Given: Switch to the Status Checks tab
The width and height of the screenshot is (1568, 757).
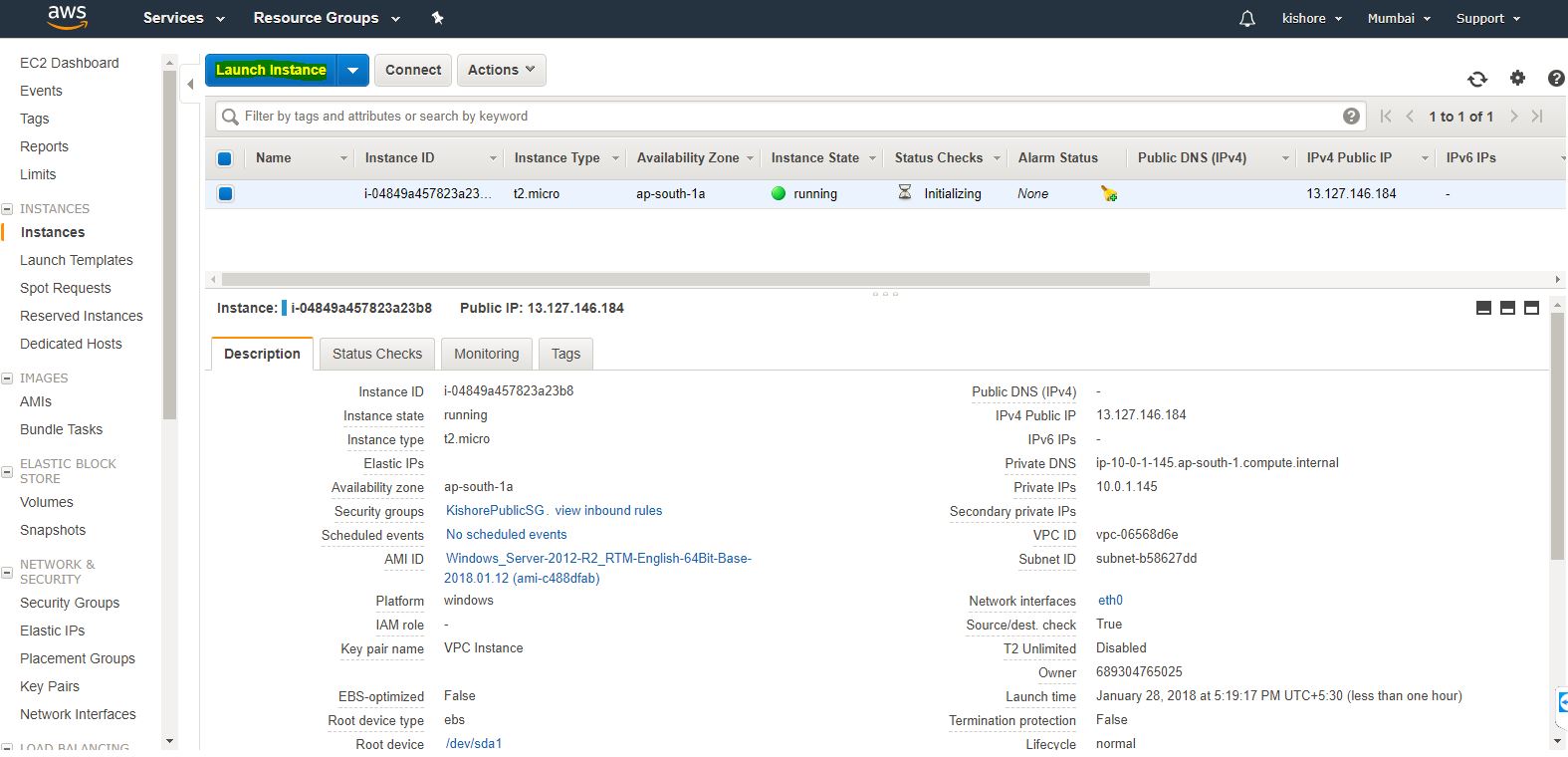Looking at the screenshot, I should [x=376, y=354].
